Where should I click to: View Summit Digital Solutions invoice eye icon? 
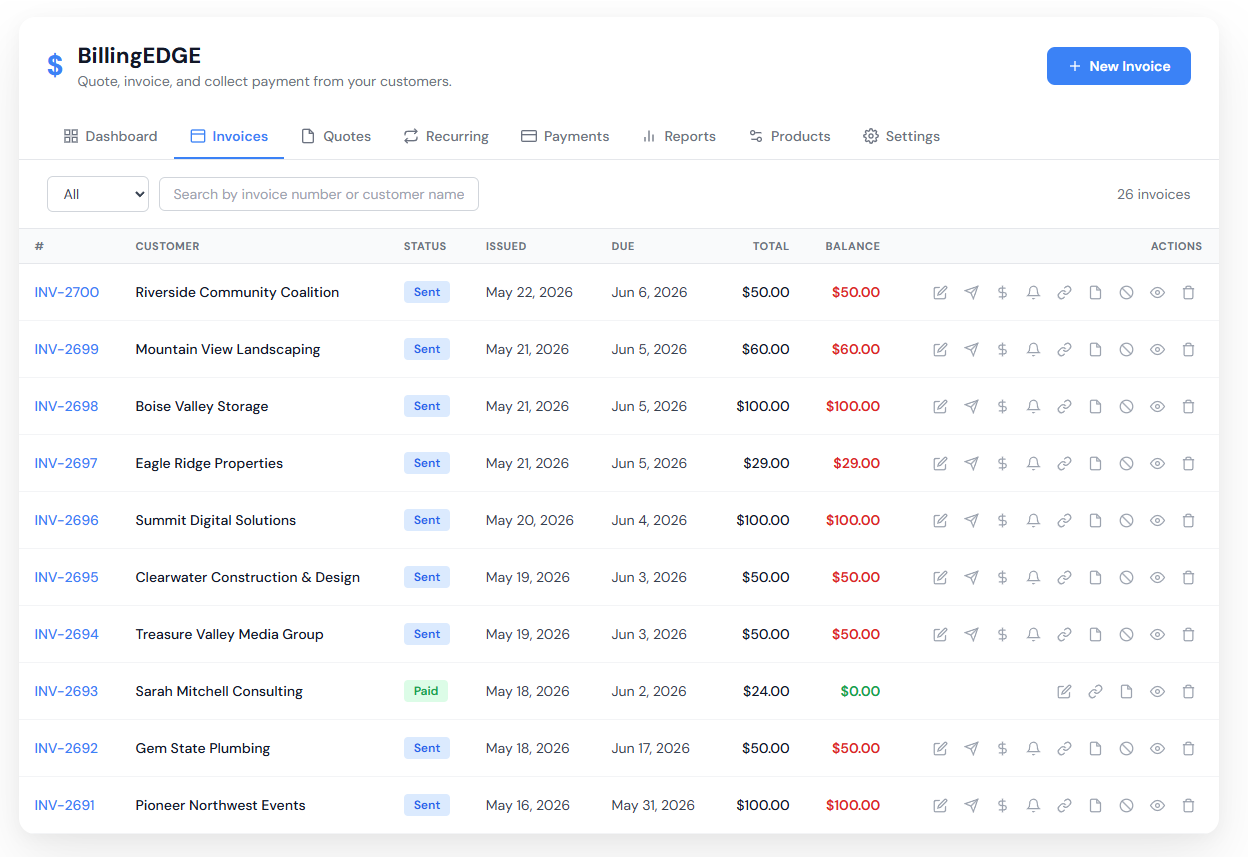(x=1157, y=521)
